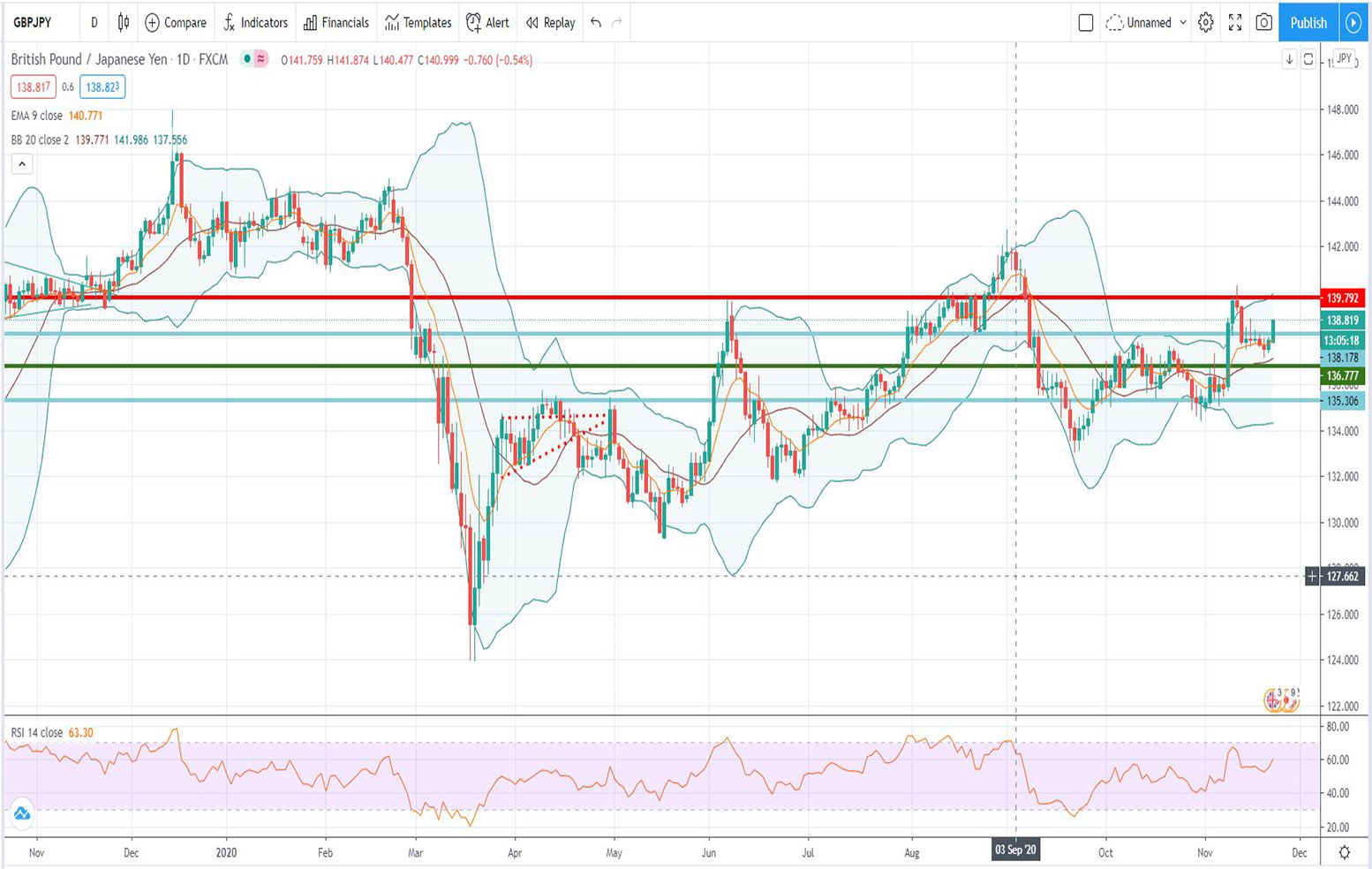Toggle the indicator series visibility dot in legend

coord(247,59)
